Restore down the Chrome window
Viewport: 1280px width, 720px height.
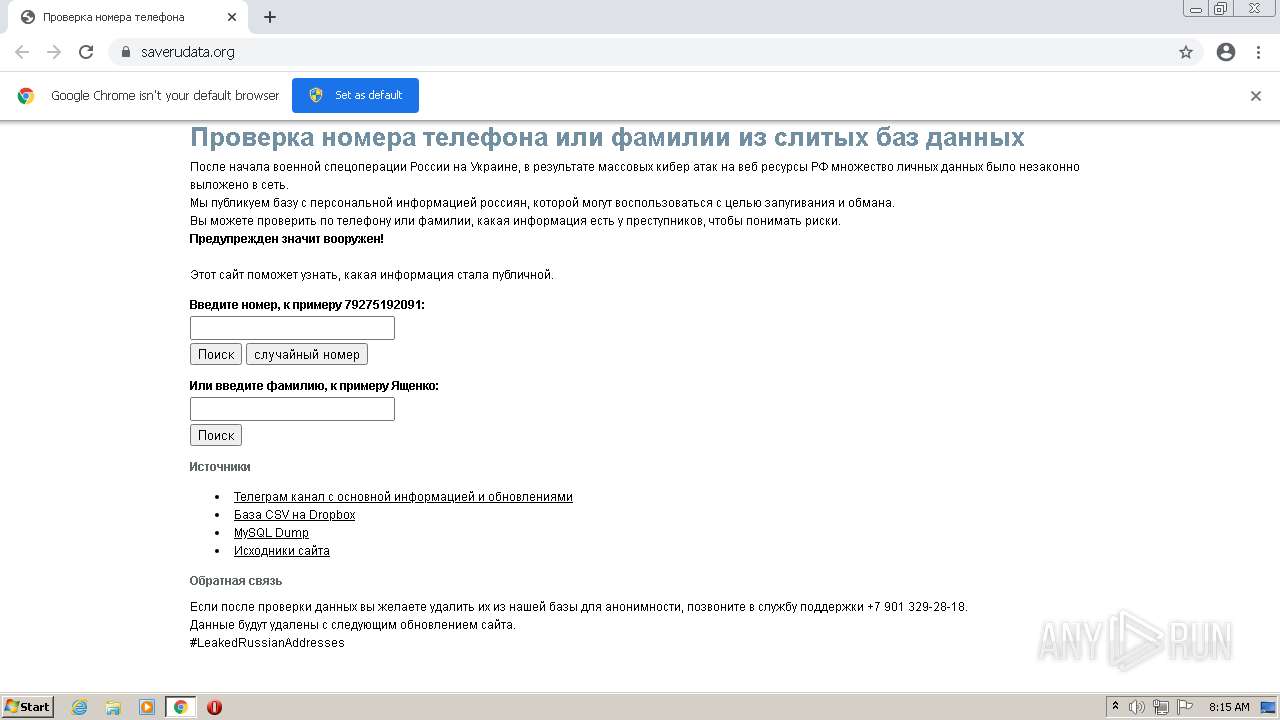click(x=1221, y=8)
